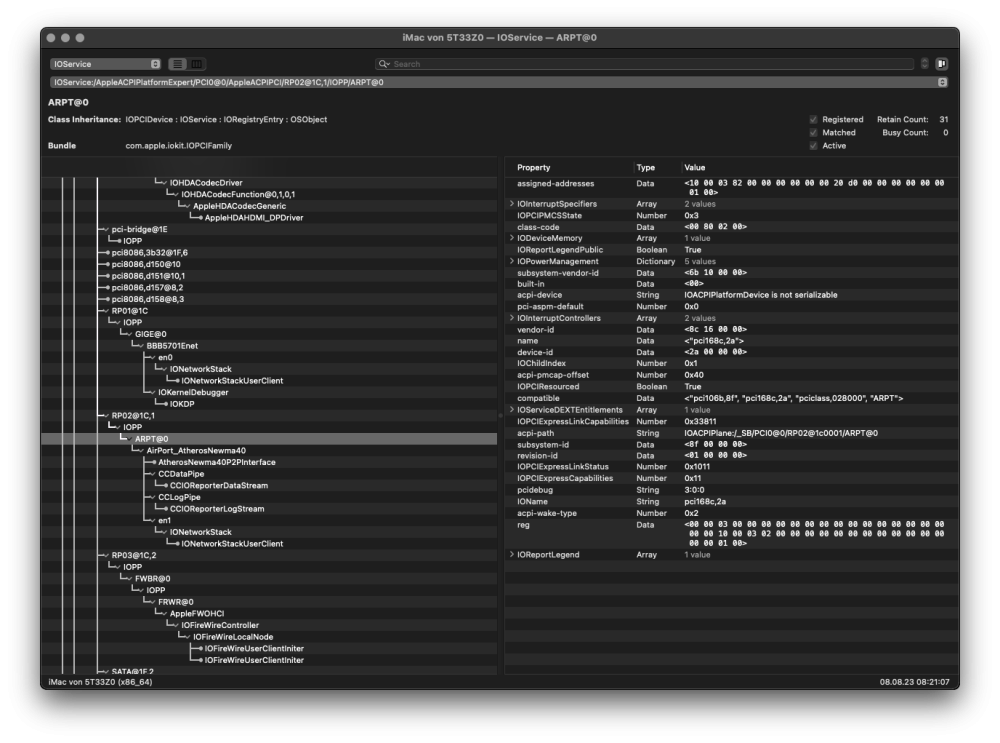Image resolution: width=1000 pixels, height=743 pixels.
Task: Collapse the RP01@1C tree node
Action: point(106,311)
